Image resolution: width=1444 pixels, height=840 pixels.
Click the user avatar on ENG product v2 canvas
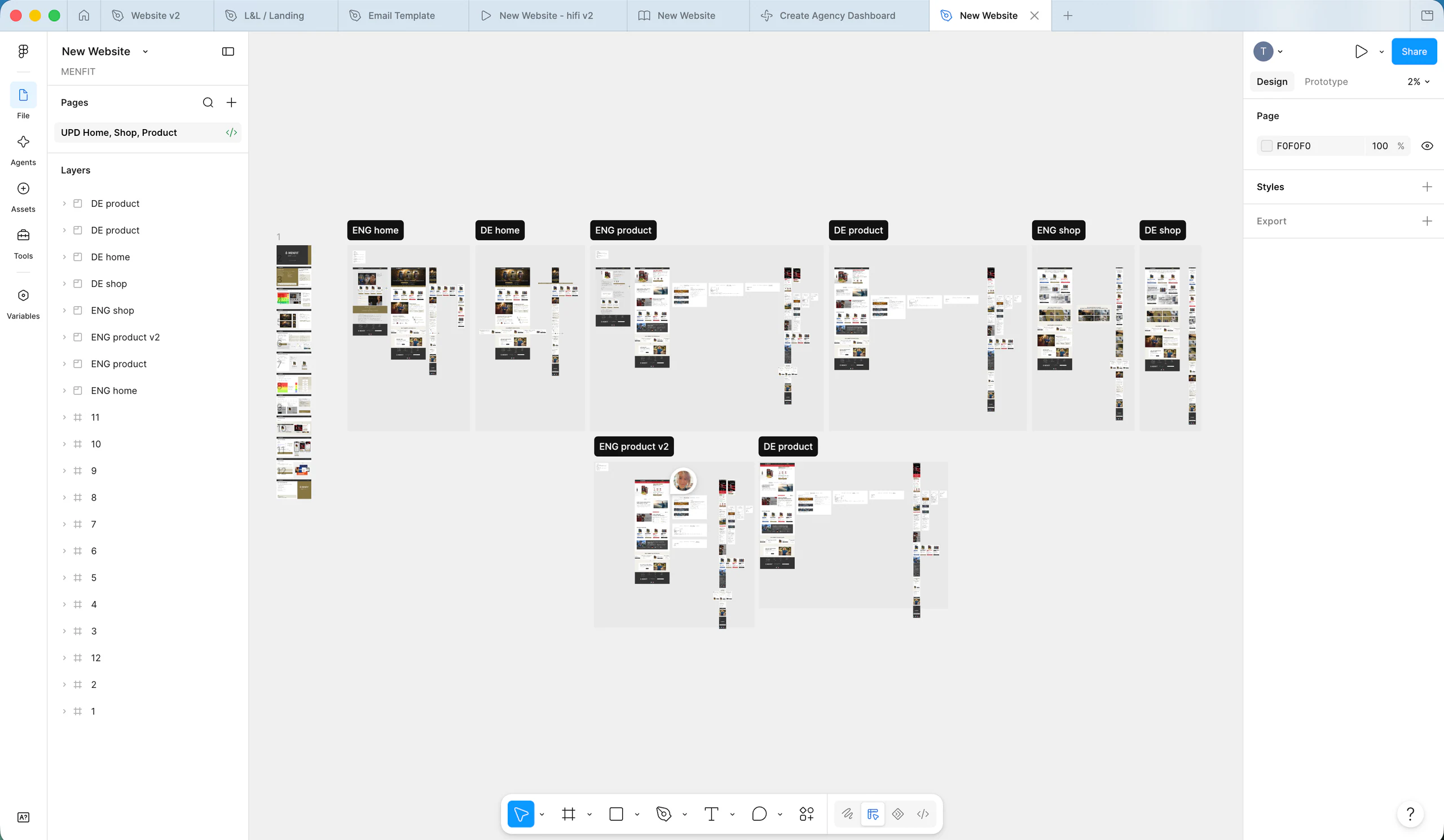683,480
